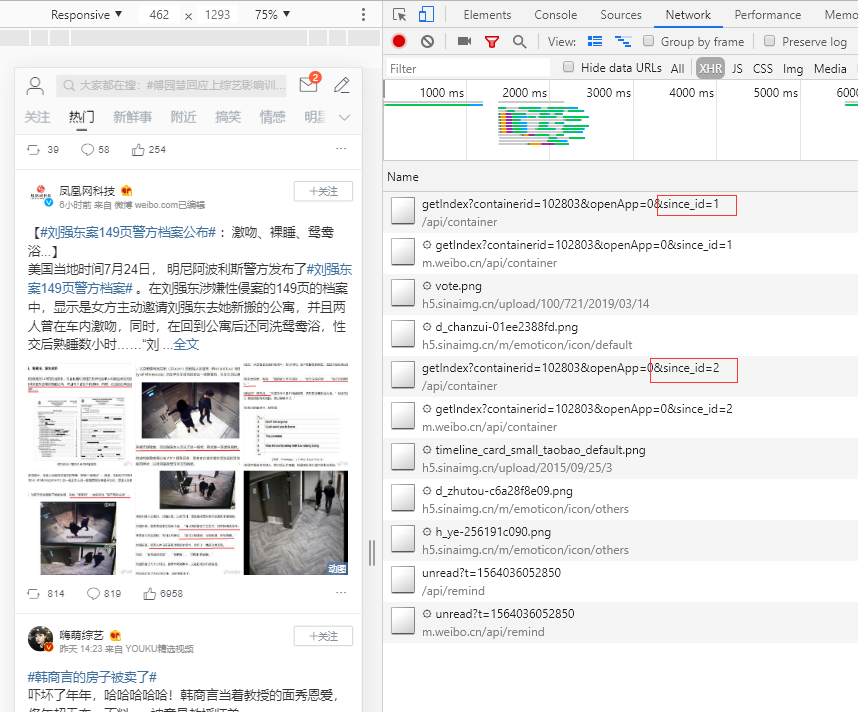Toggle device toolbar icon in DevTools
Screen dimensions: 858x712
426,14
